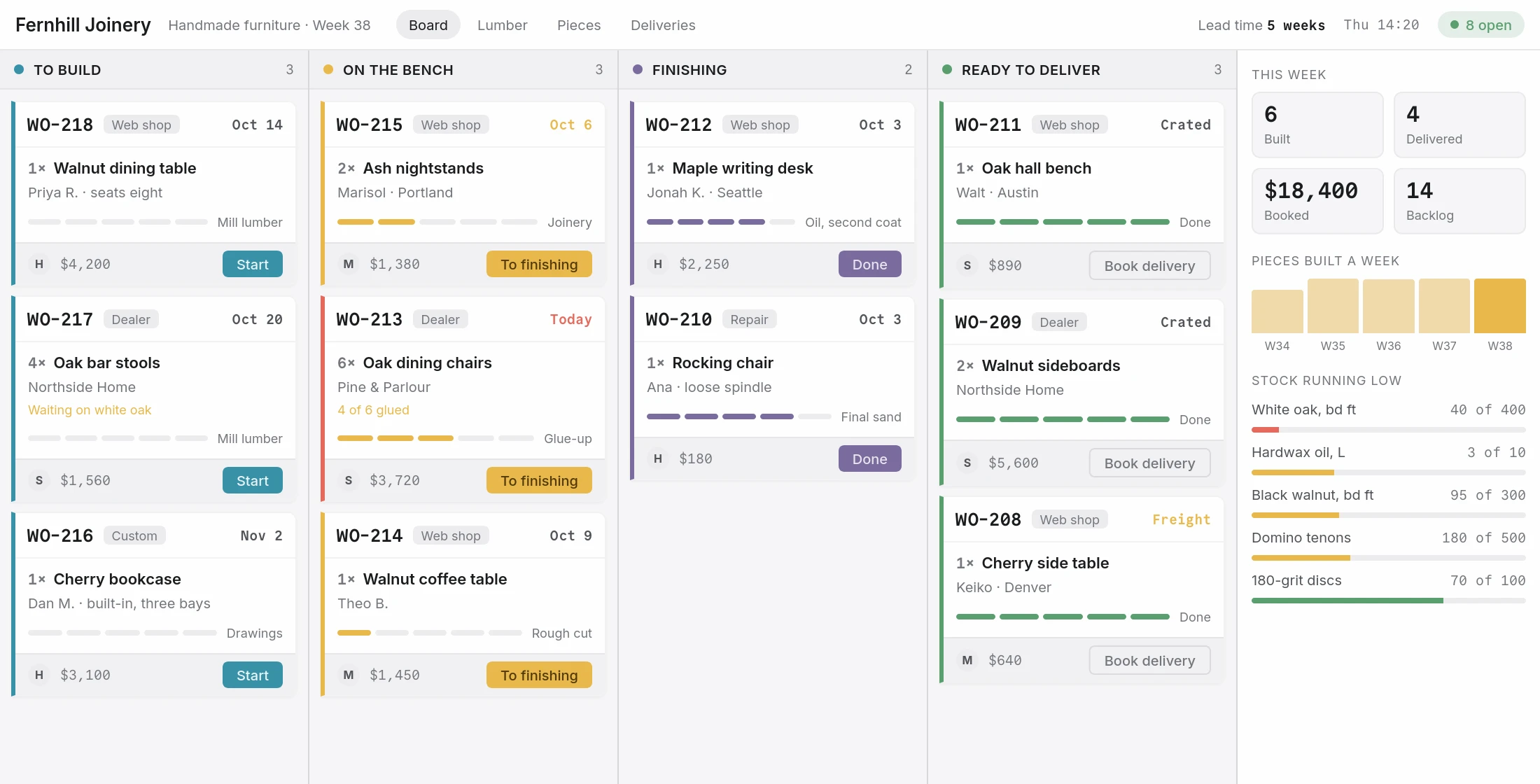Viewport: 1540px width, 784px height.
Task: Click the Repair tag on WO-210
Action: tap(749, 319)
